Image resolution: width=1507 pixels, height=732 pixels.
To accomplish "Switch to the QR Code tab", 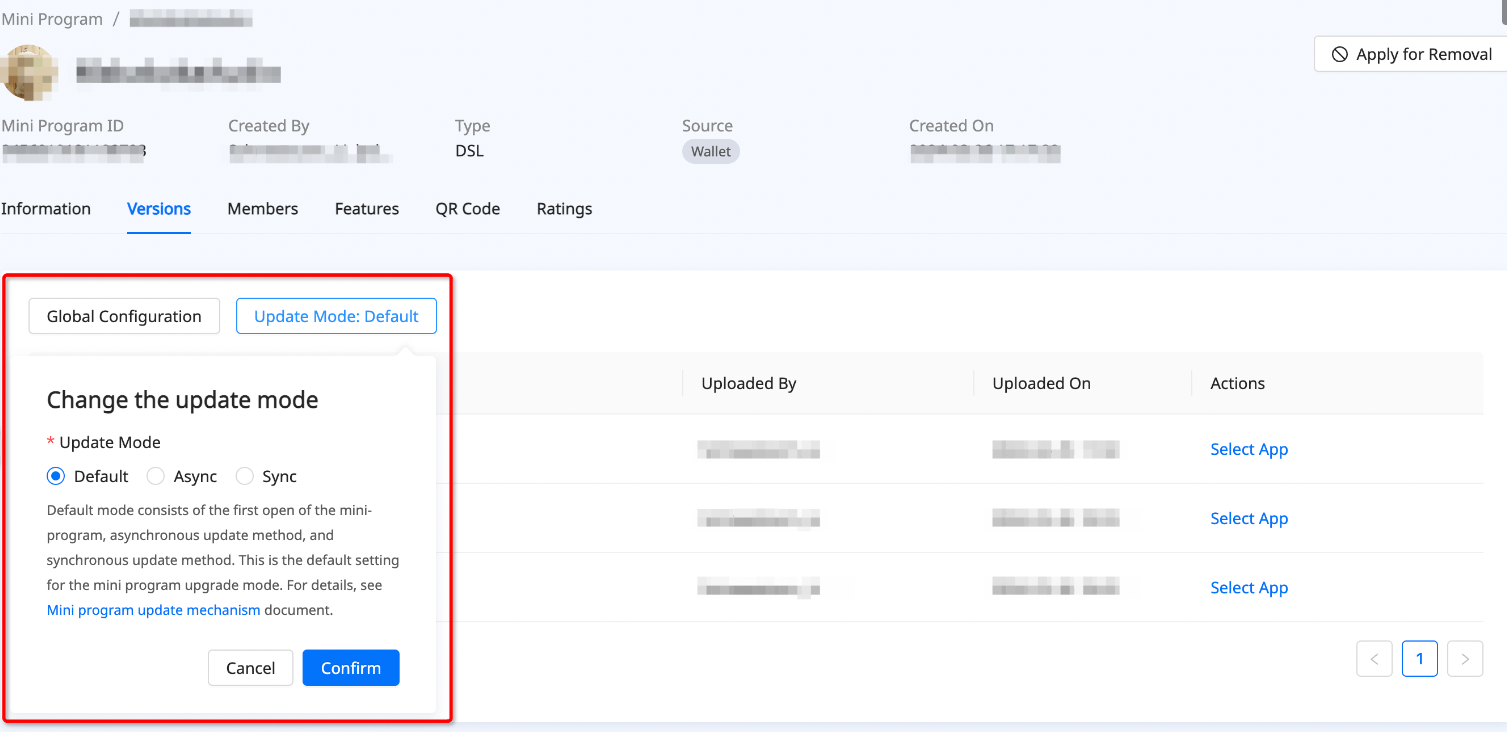I will tap(467, 209).
